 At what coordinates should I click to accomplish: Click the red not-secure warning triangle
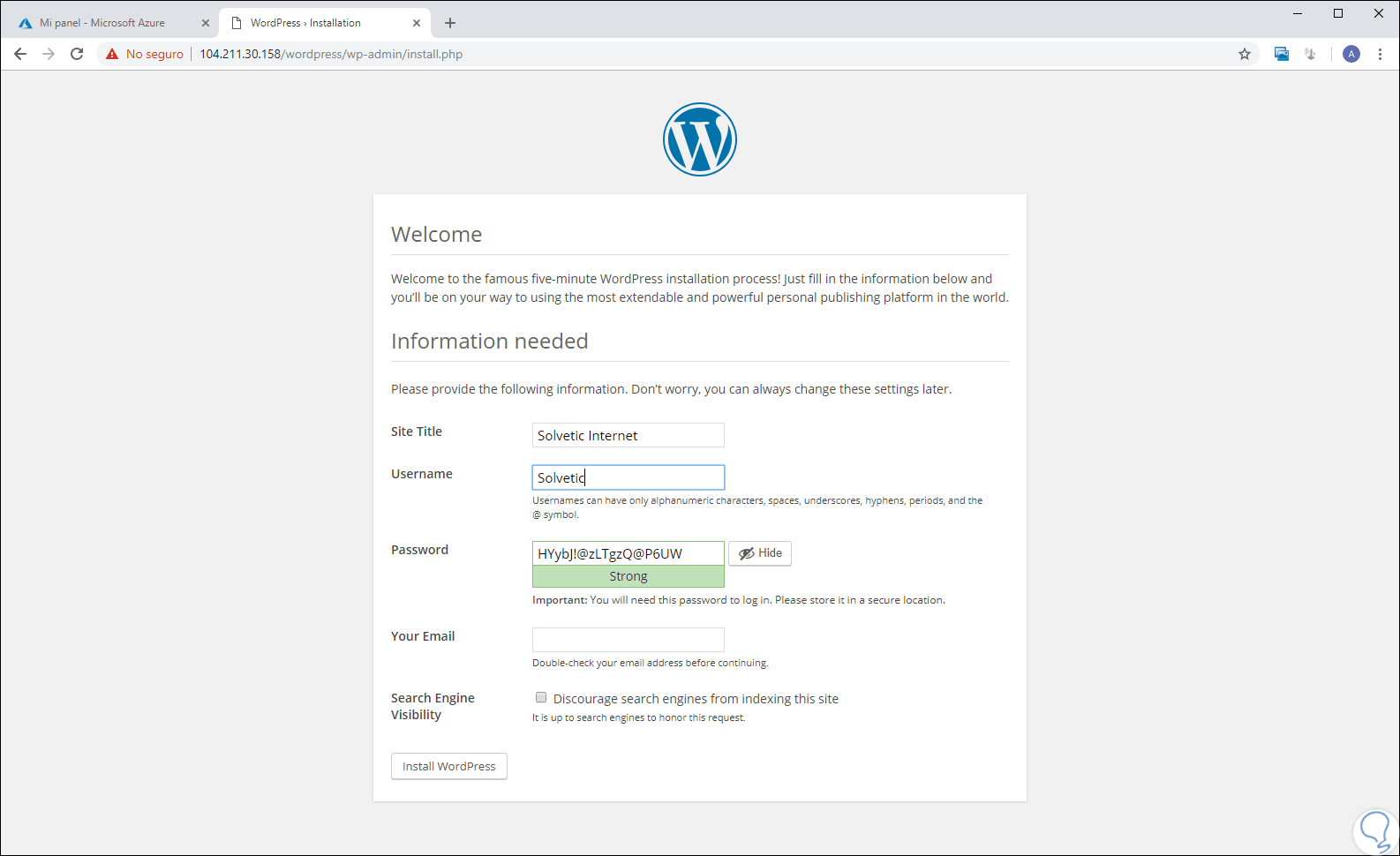point(112,54)
